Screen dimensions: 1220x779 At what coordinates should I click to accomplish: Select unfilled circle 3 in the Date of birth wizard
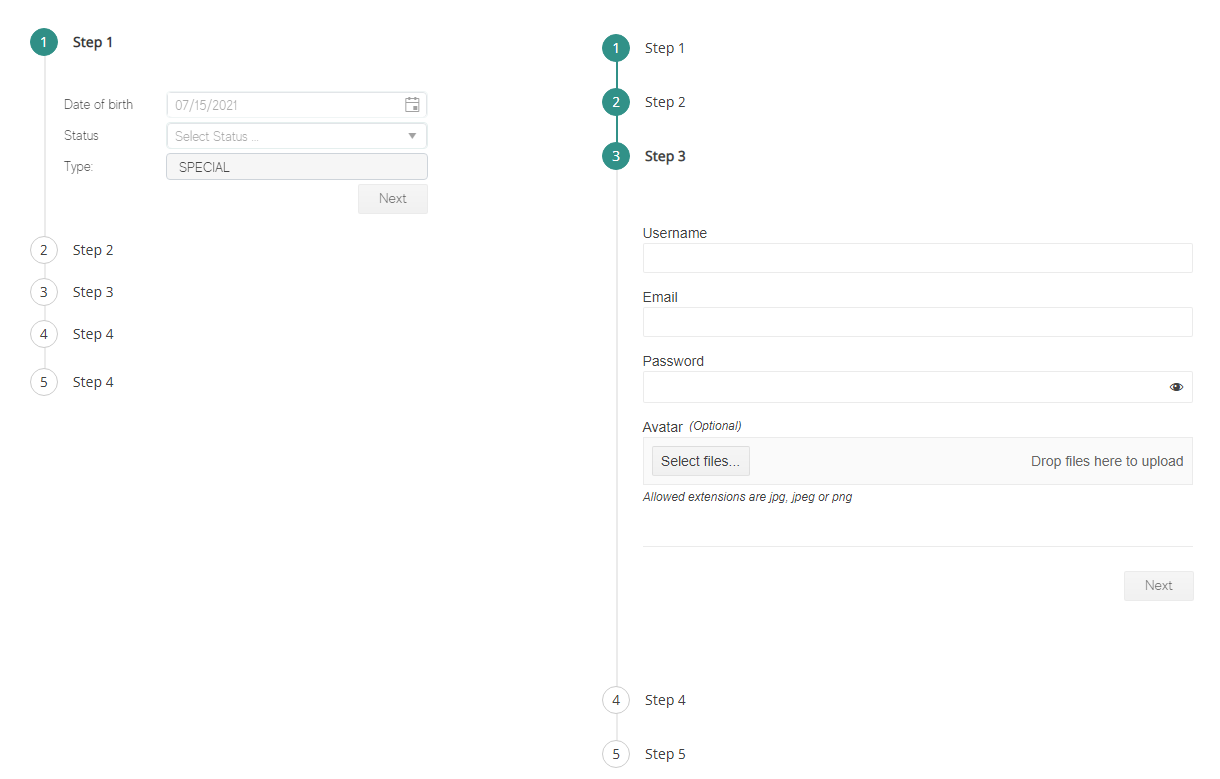(x=44, y=292)
